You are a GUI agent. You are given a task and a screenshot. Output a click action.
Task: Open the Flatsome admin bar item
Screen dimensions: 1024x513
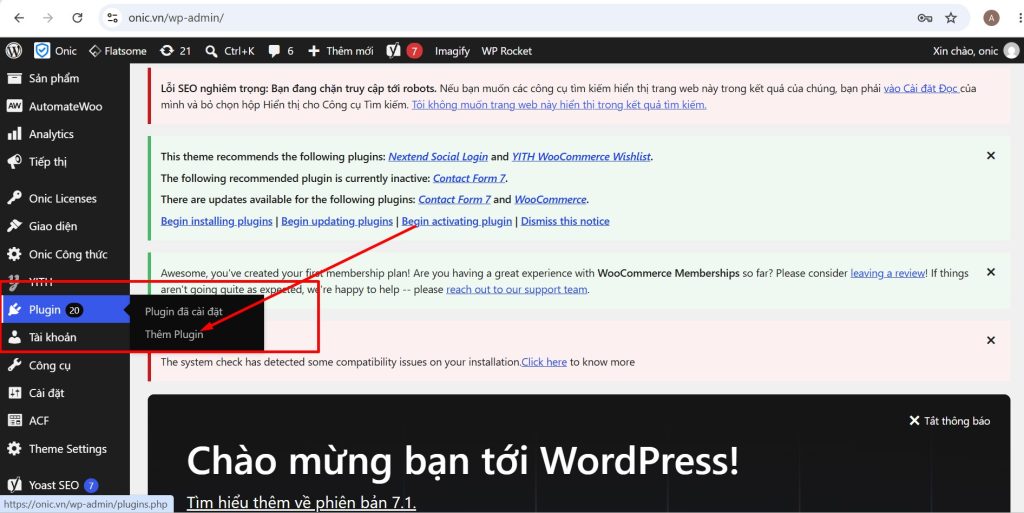click(118, 50)
